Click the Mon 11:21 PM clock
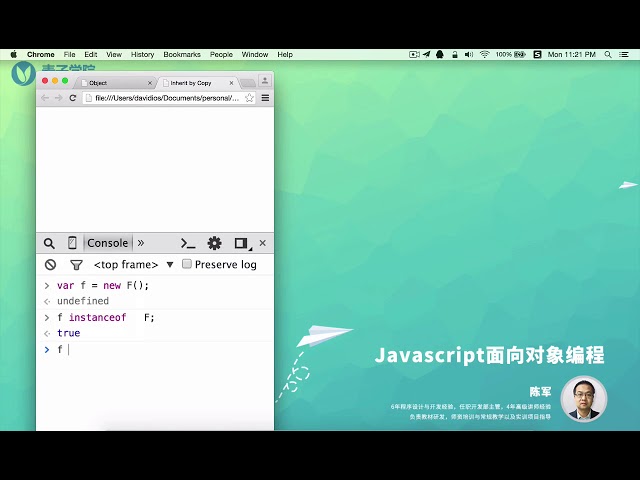The height and width of the screenshot is (480, 640). (x=571, y=54)
